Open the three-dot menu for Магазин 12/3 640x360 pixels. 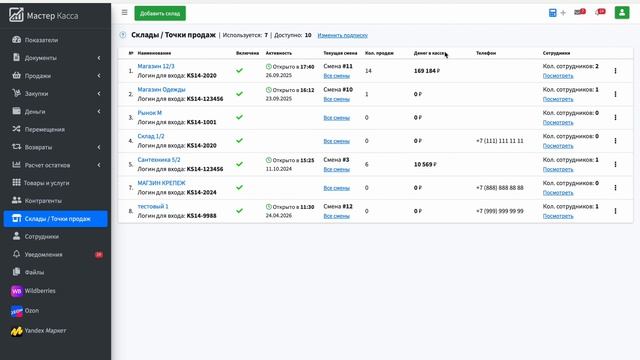(615, 71)
